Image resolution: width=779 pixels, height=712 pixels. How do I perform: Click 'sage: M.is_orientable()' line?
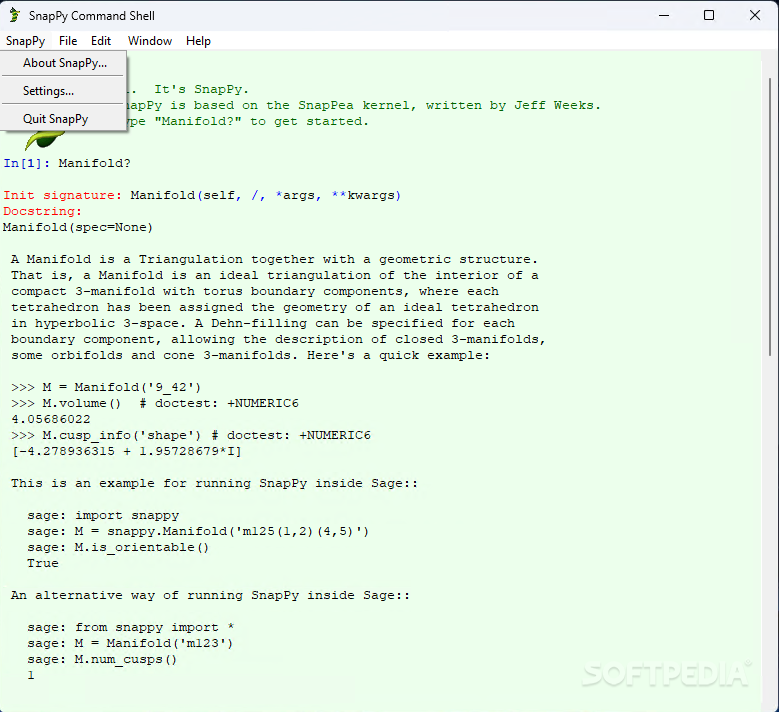coord(118,547)
